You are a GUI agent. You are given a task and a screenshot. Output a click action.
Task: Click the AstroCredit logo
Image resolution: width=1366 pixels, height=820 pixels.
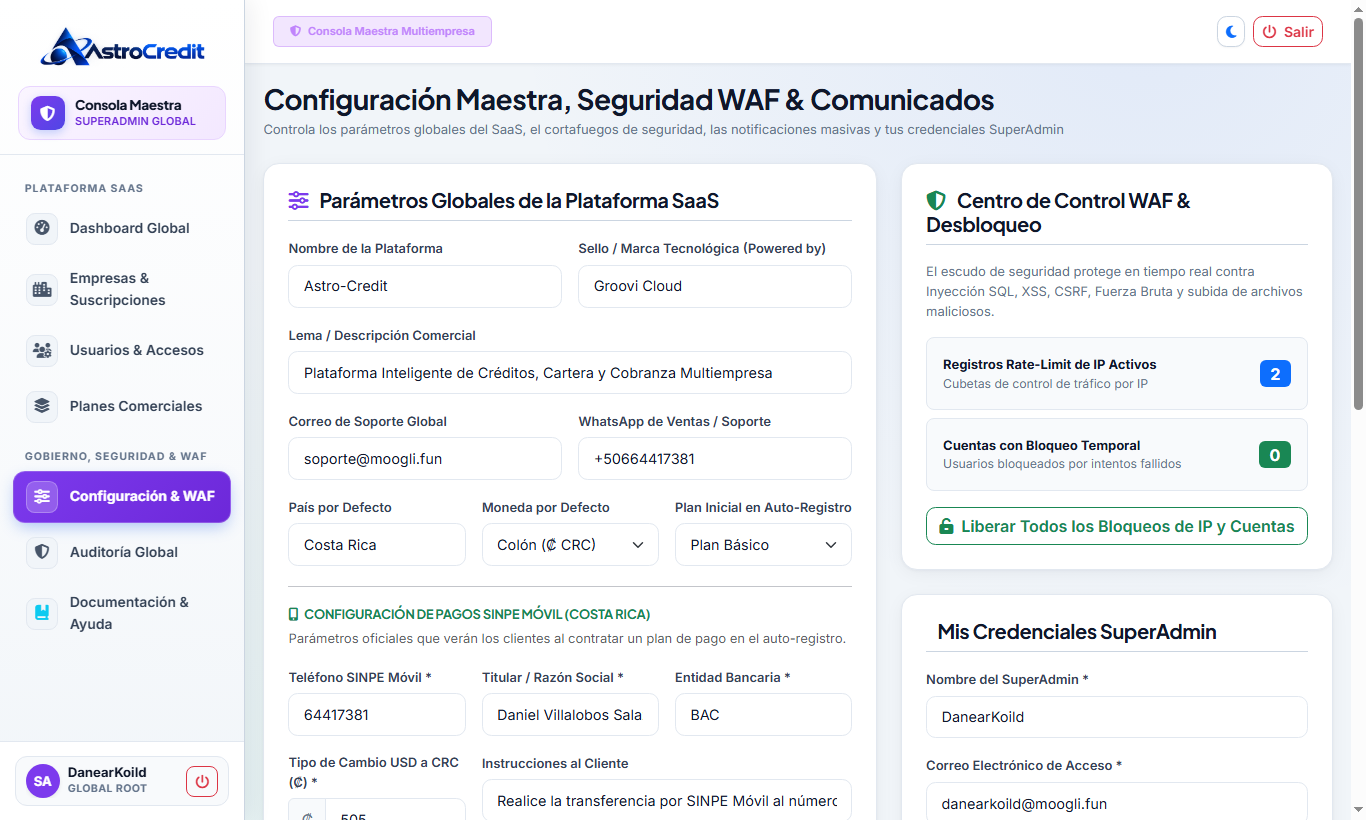122,47
